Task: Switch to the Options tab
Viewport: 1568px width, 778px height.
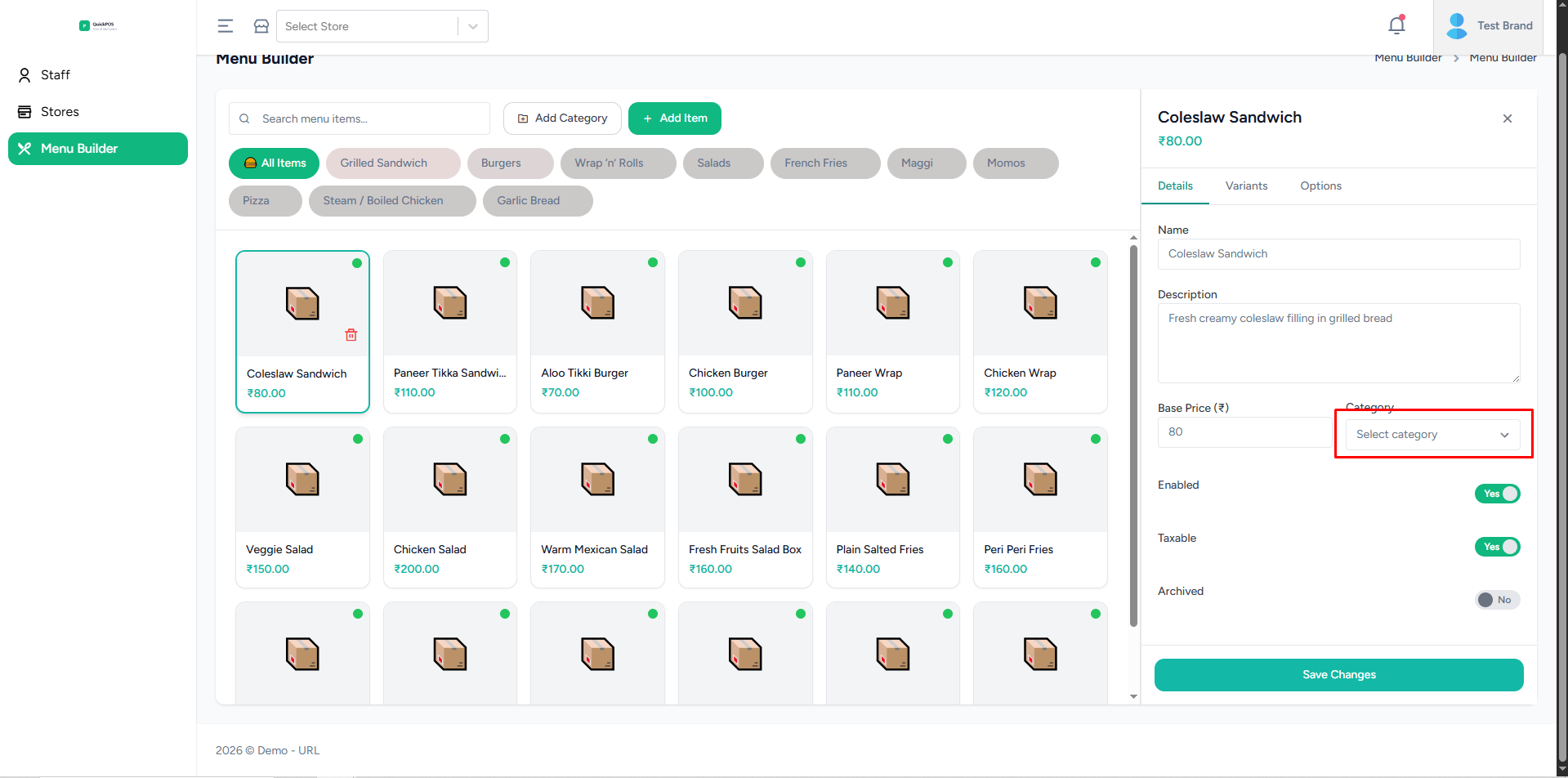Action: 1320,186
